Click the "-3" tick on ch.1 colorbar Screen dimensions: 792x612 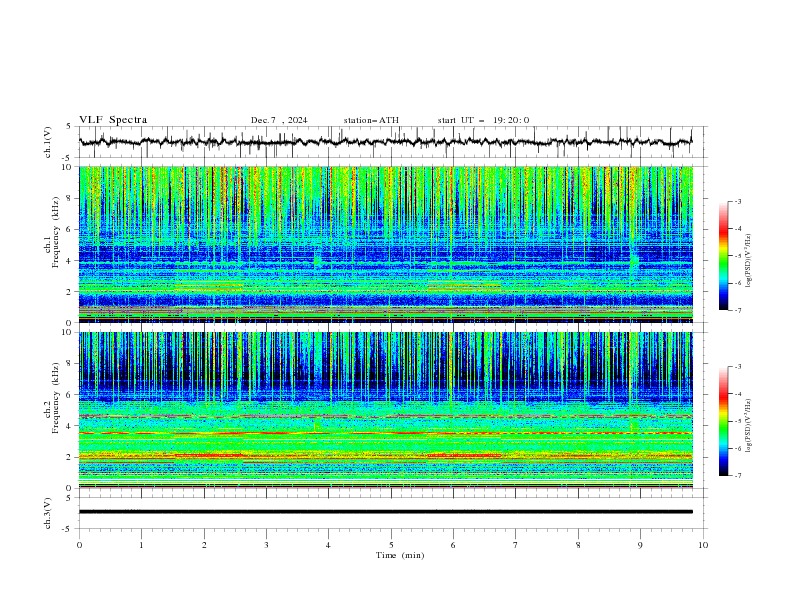point(738,201)
